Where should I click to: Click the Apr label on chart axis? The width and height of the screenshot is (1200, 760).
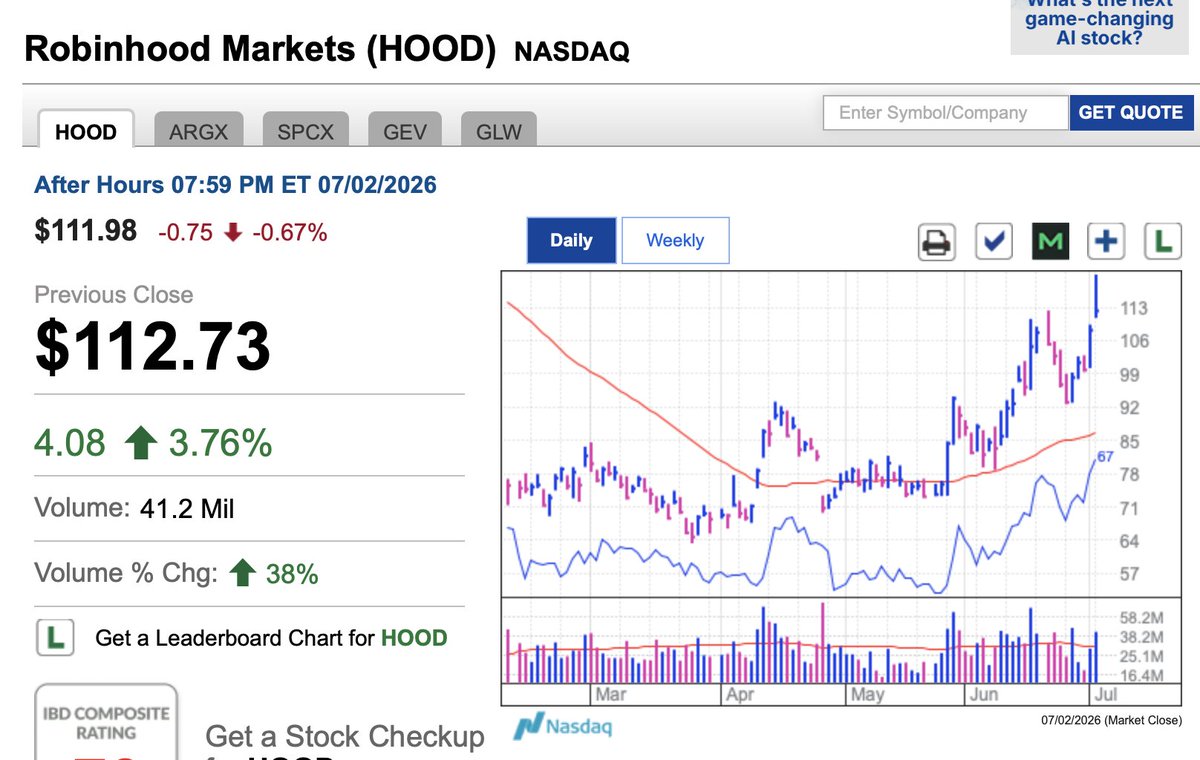click(x=739, y=694)
